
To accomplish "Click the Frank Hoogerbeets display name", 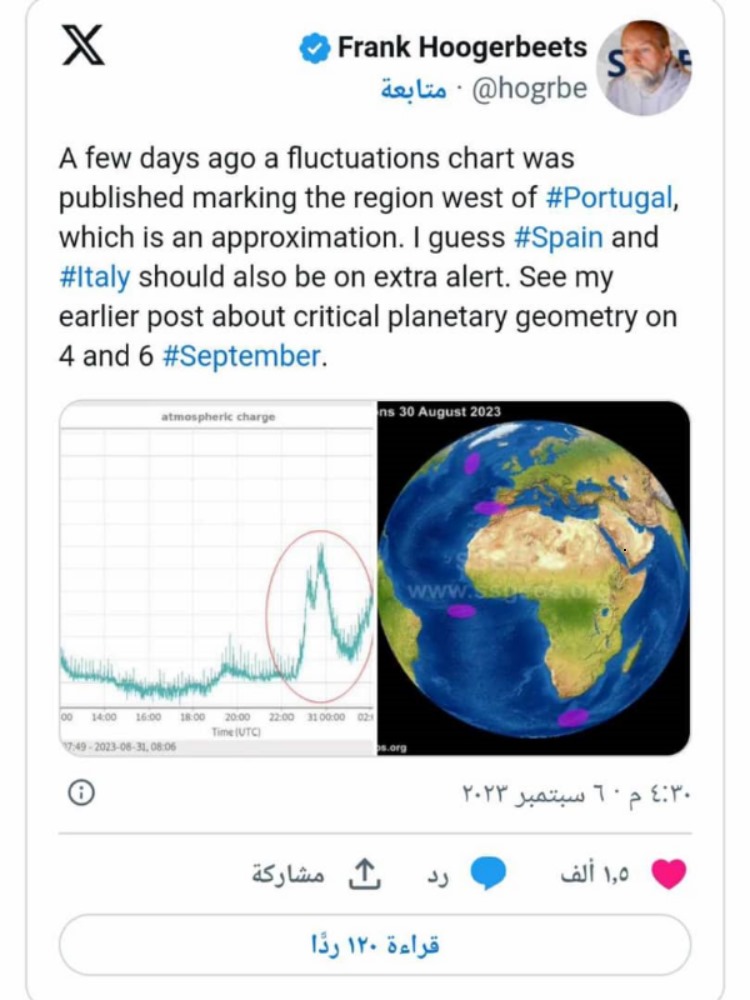I will click(x=462, y=48).
